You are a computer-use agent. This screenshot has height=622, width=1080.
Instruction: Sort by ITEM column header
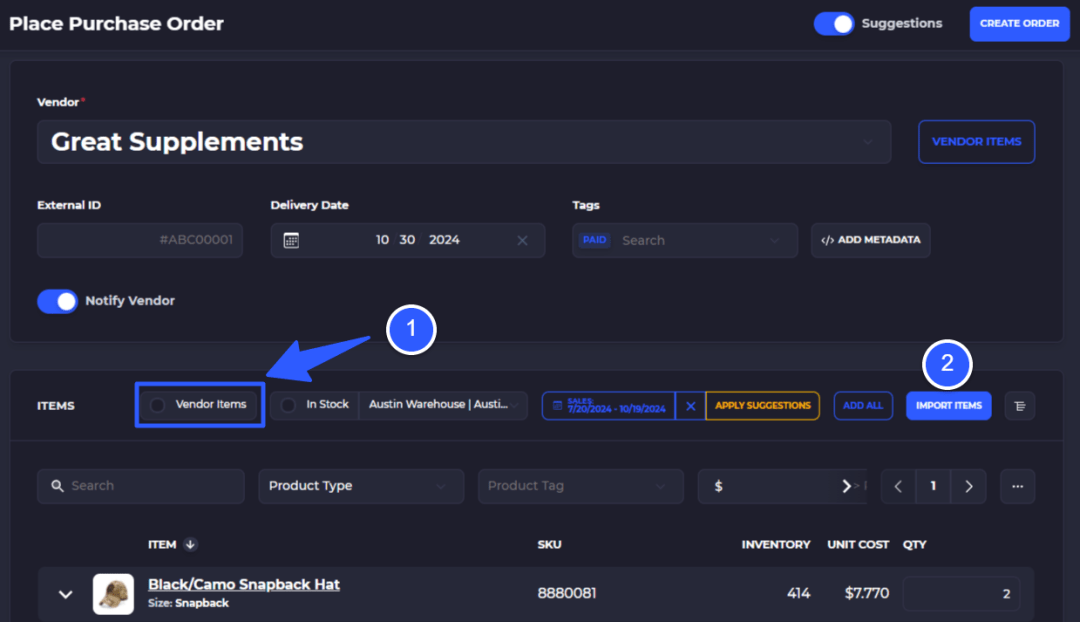click(162, 545)
